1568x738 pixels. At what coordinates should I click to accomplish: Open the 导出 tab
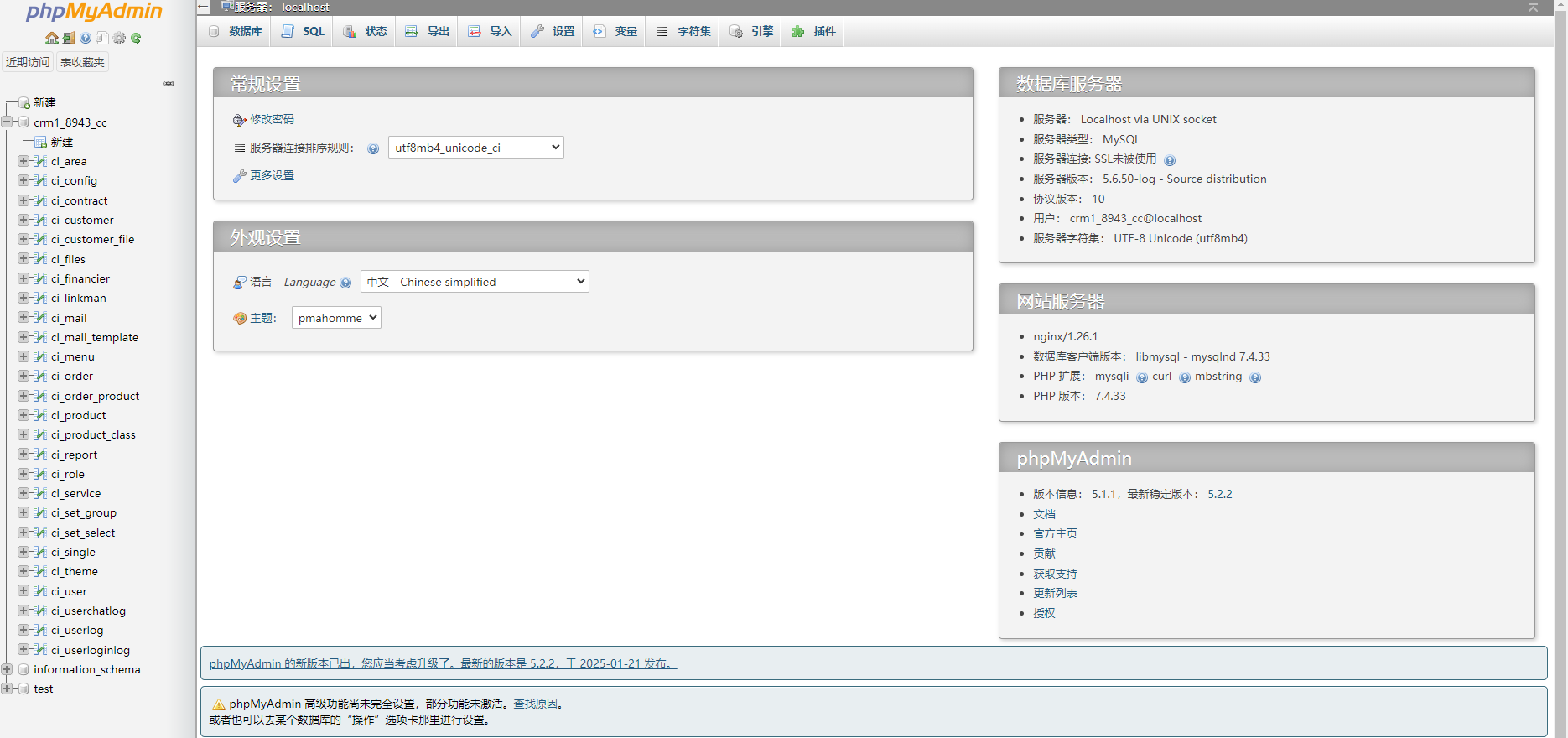[427, 31]
